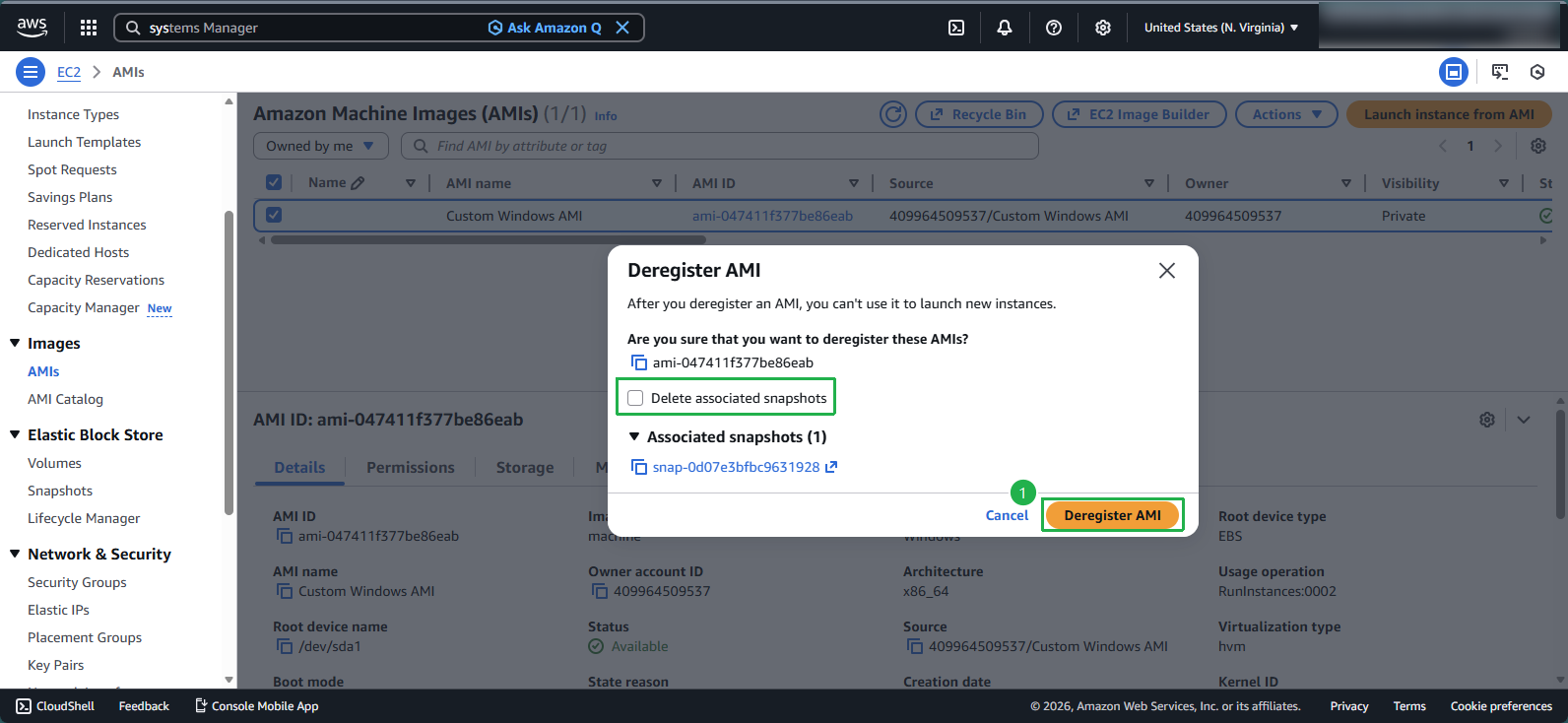Cancel the deregister dialog
The height and width of the screenshot is (723, 1568).
coord(1007,515)
